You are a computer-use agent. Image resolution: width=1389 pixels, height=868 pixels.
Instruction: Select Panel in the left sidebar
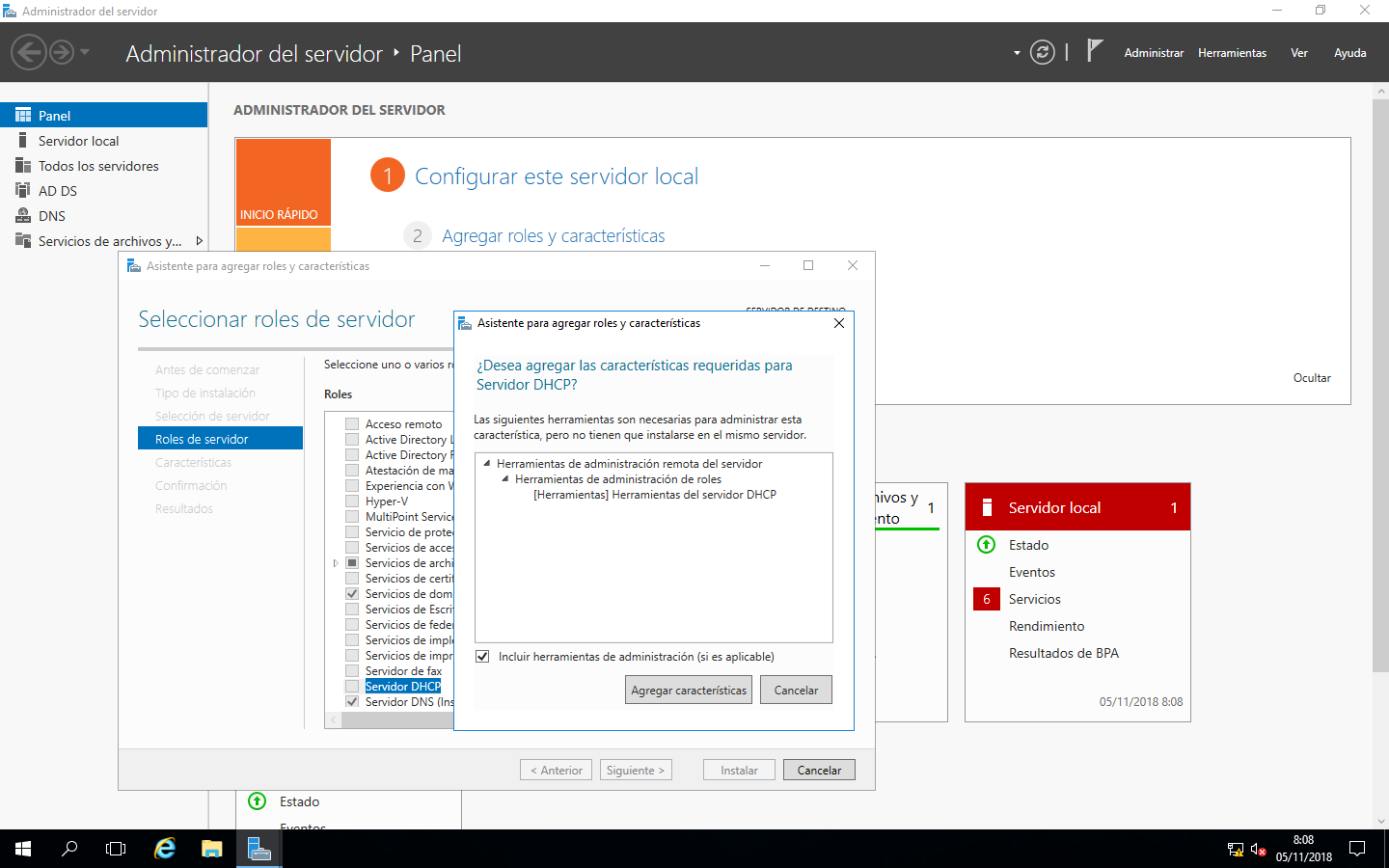point(103,115)
